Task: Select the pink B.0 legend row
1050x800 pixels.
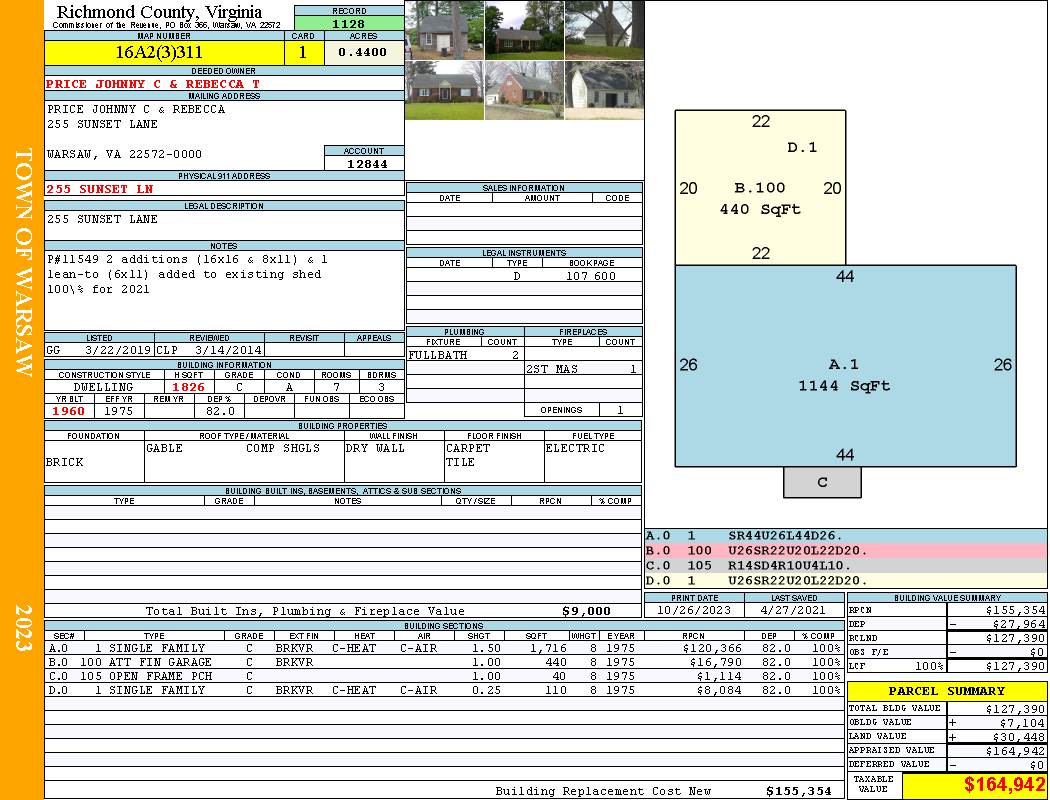Action: coord(845,550)
